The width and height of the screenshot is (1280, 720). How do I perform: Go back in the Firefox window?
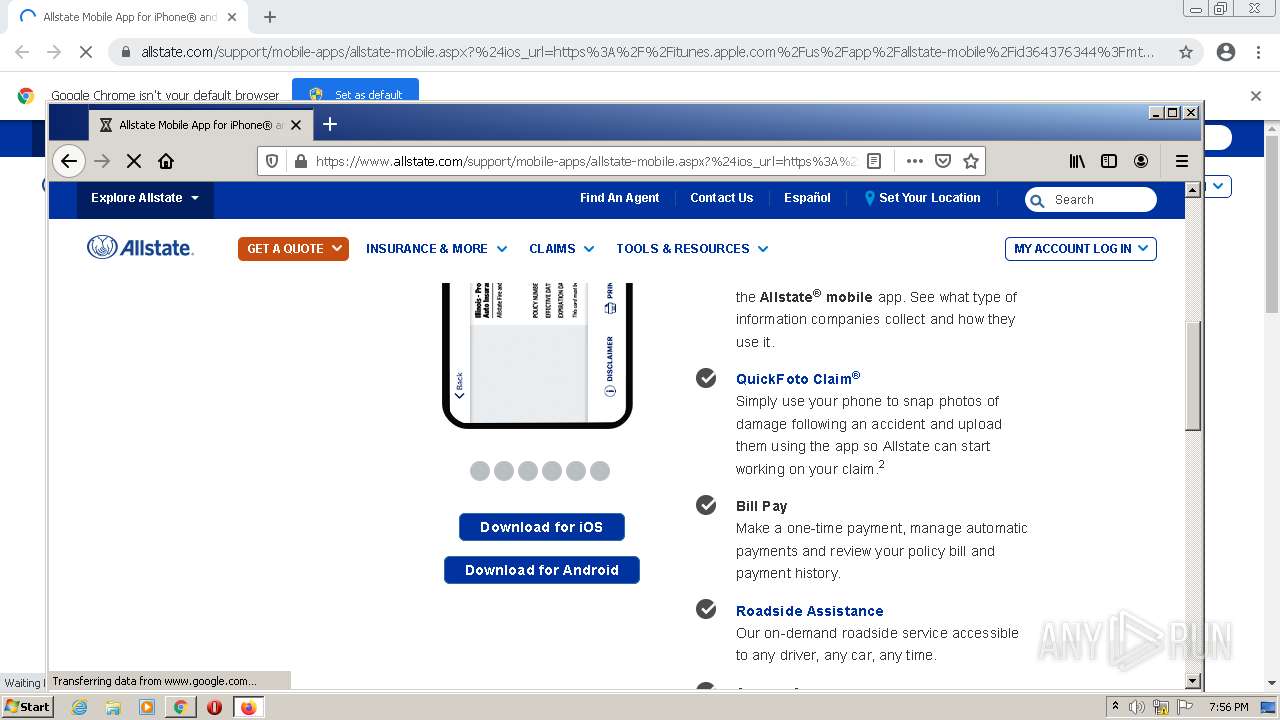[x=68, y=161]
